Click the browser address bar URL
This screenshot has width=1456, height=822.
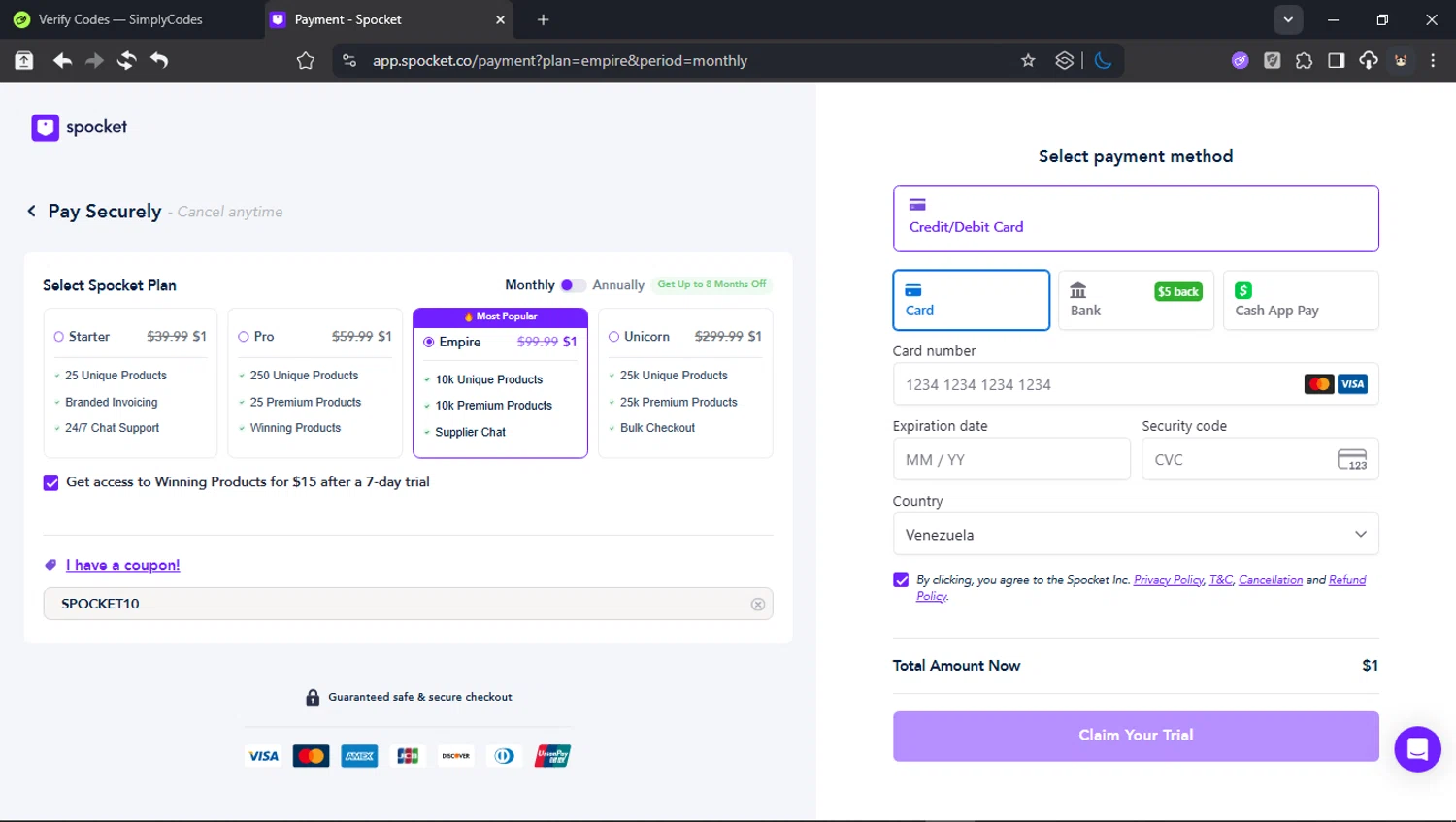pos(560,60)
